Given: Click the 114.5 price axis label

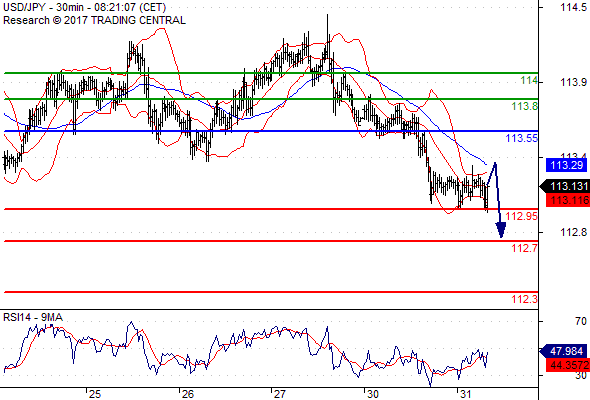Looking at the screenshot, I should 573,7.
